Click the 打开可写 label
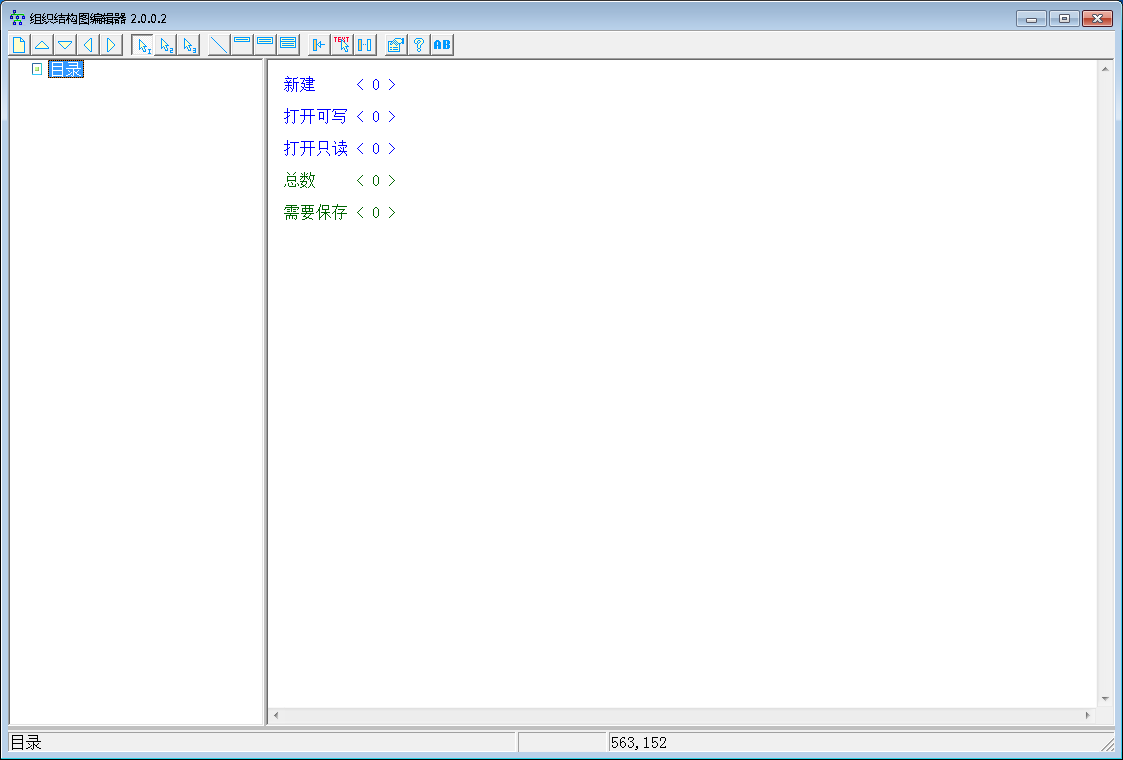Image resolution: width=1123 pixels, height=760 pixels. pos(315,117)
